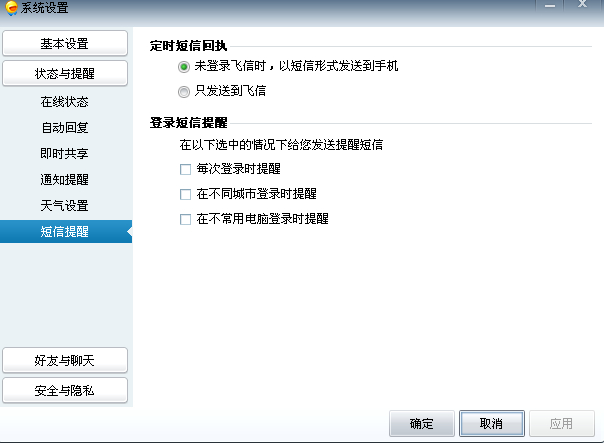Click the 应用 button
Viewport: 604px width, 444px height.
[x=562, y=424]
